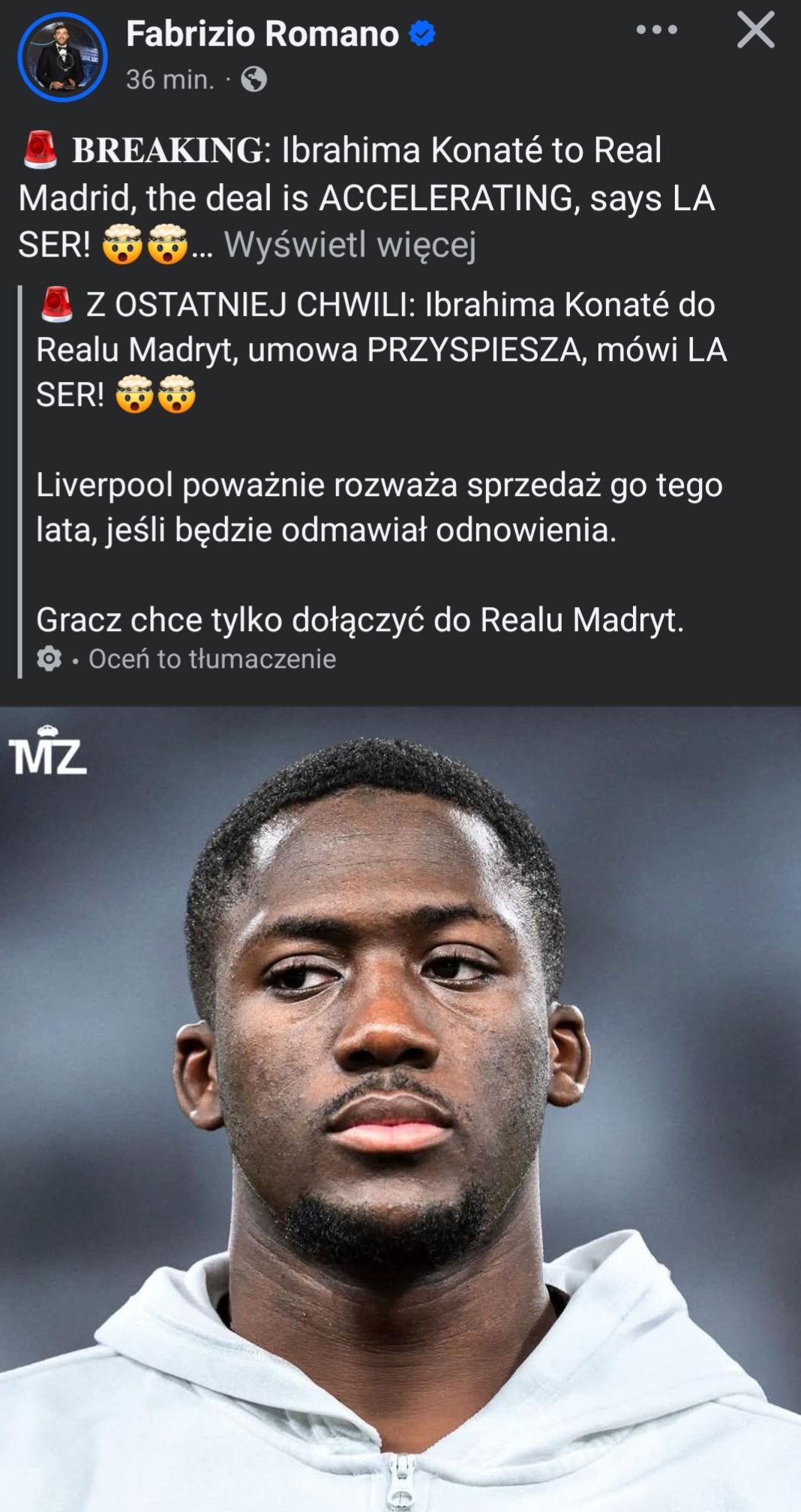This screenshot has width=801, height=1512.
Task: Tap the blue verified badge
Action: click(422, 33)
